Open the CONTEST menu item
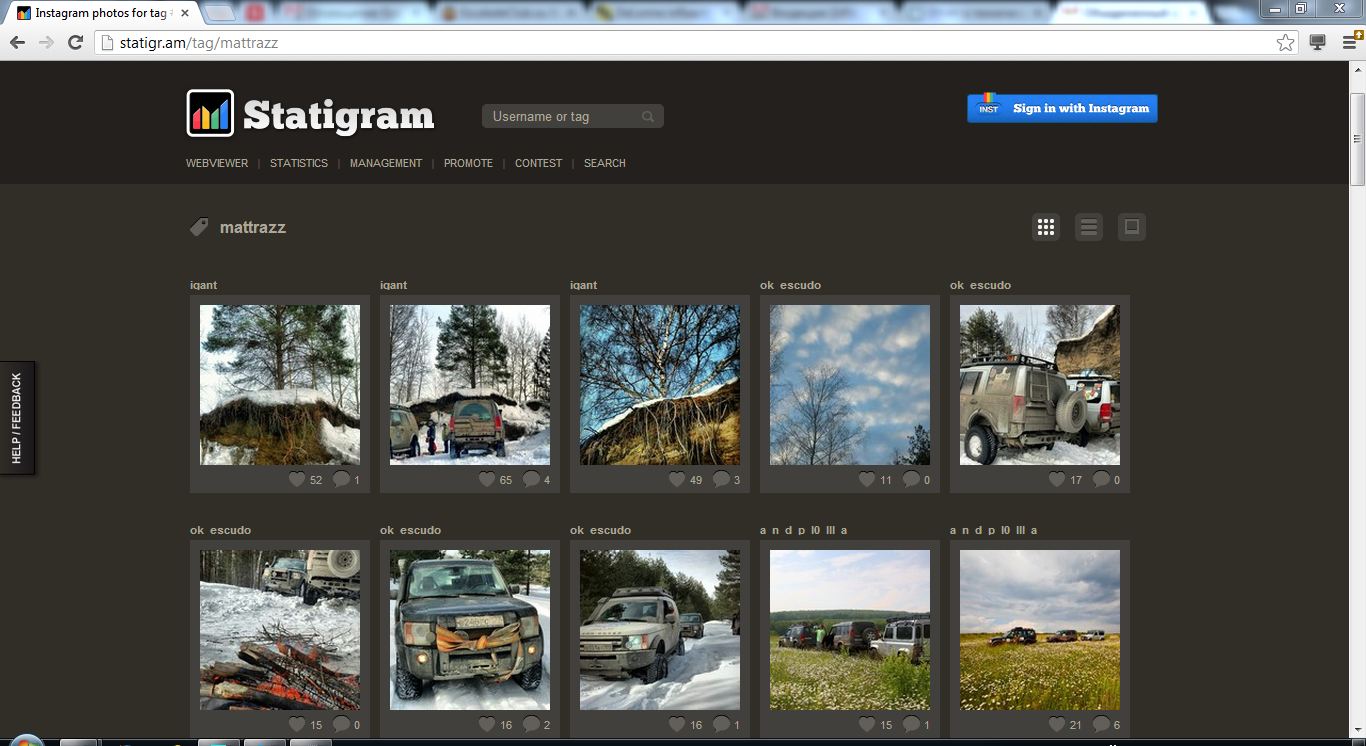The image size is (1366, 746). pos(538,163)
